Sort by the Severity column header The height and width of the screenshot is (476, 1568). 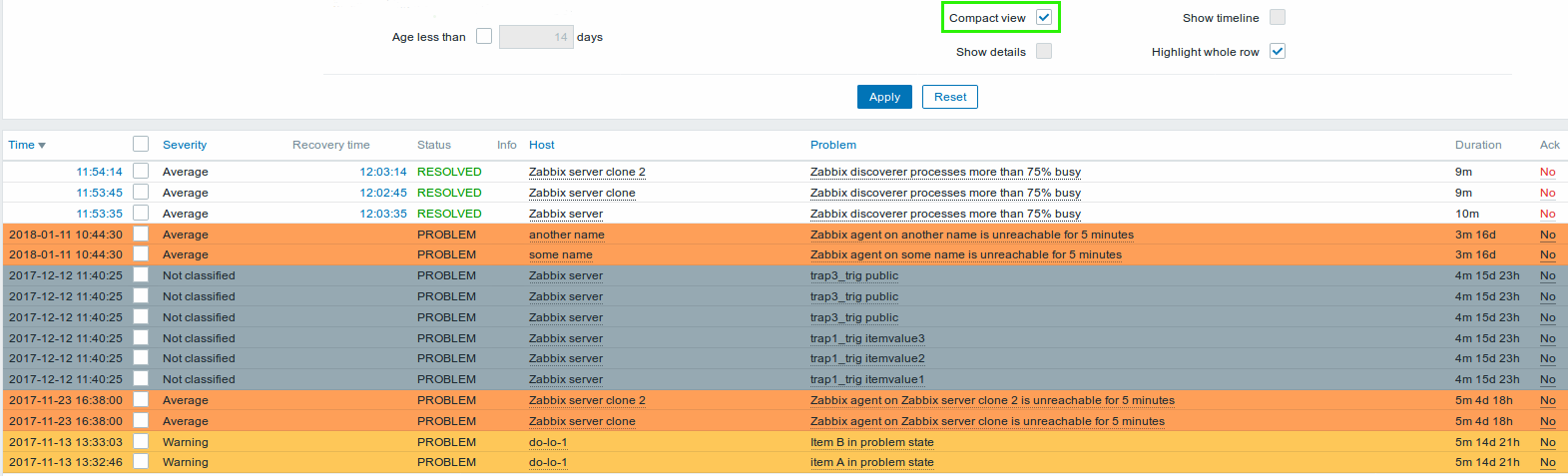185,145
